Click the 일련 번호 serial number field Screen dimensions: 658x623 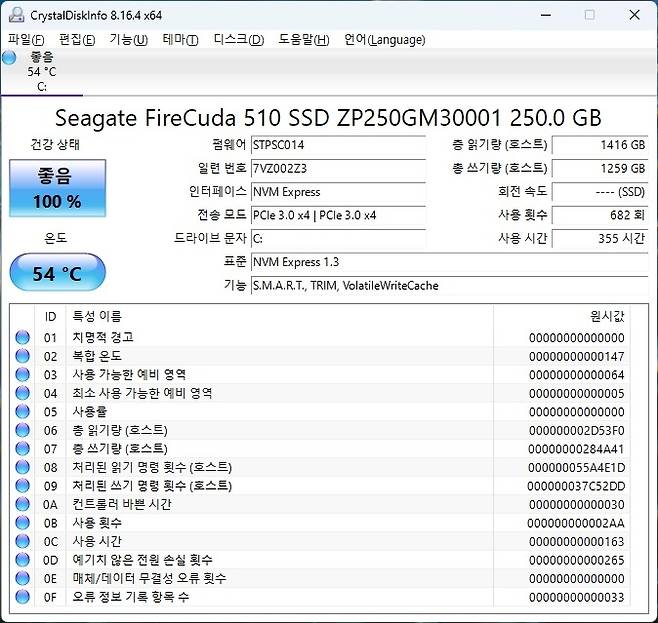[337, 168]
